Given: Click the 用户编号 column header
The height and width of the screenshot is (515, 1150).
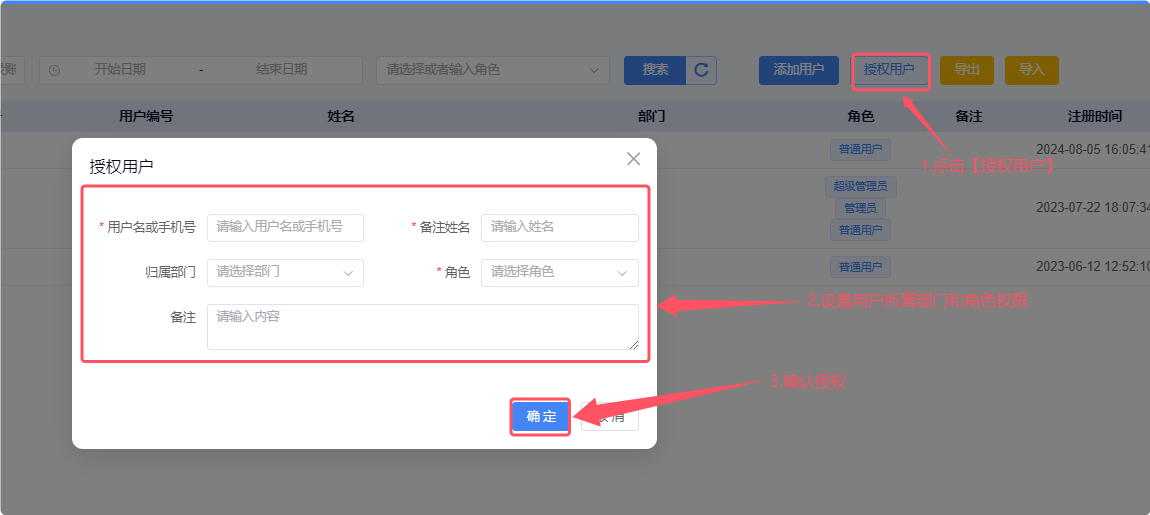Looking at the screenshot, I should (x=146, y=117).
